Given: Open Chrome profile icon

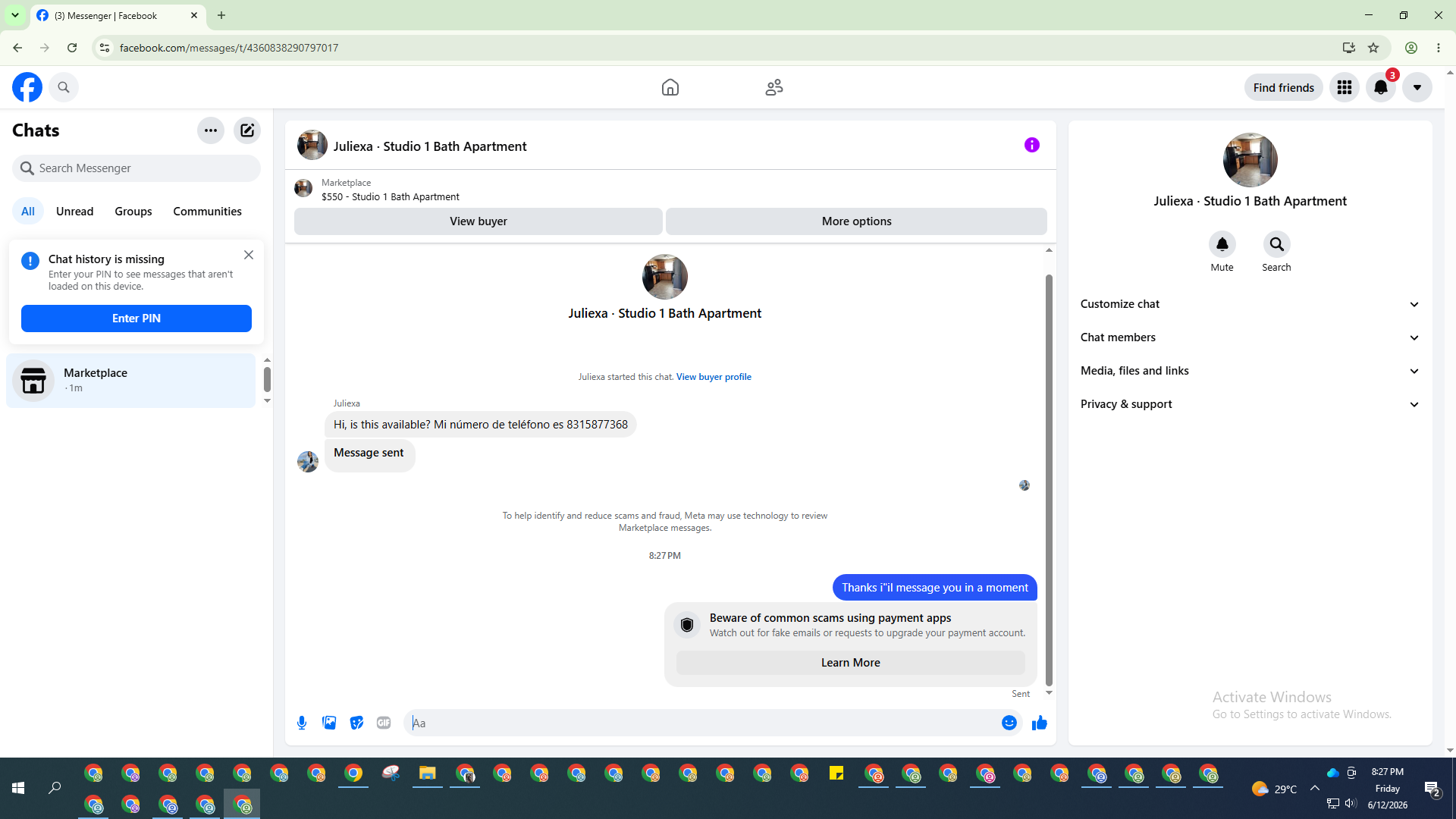Looking at the screenshot, I should [1411, 48].
